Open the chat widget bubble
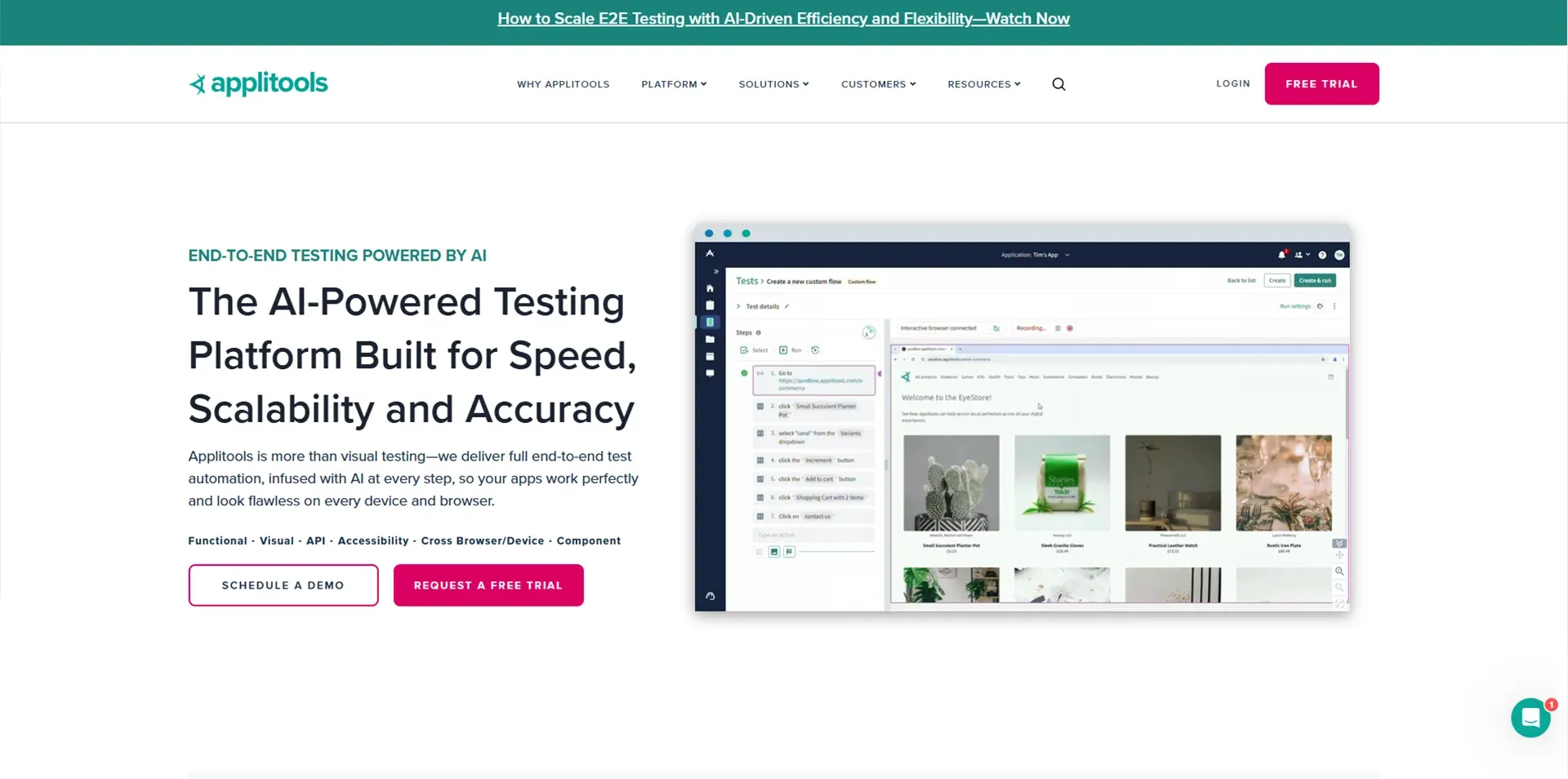1568x779 pixels. (1530, 718)
